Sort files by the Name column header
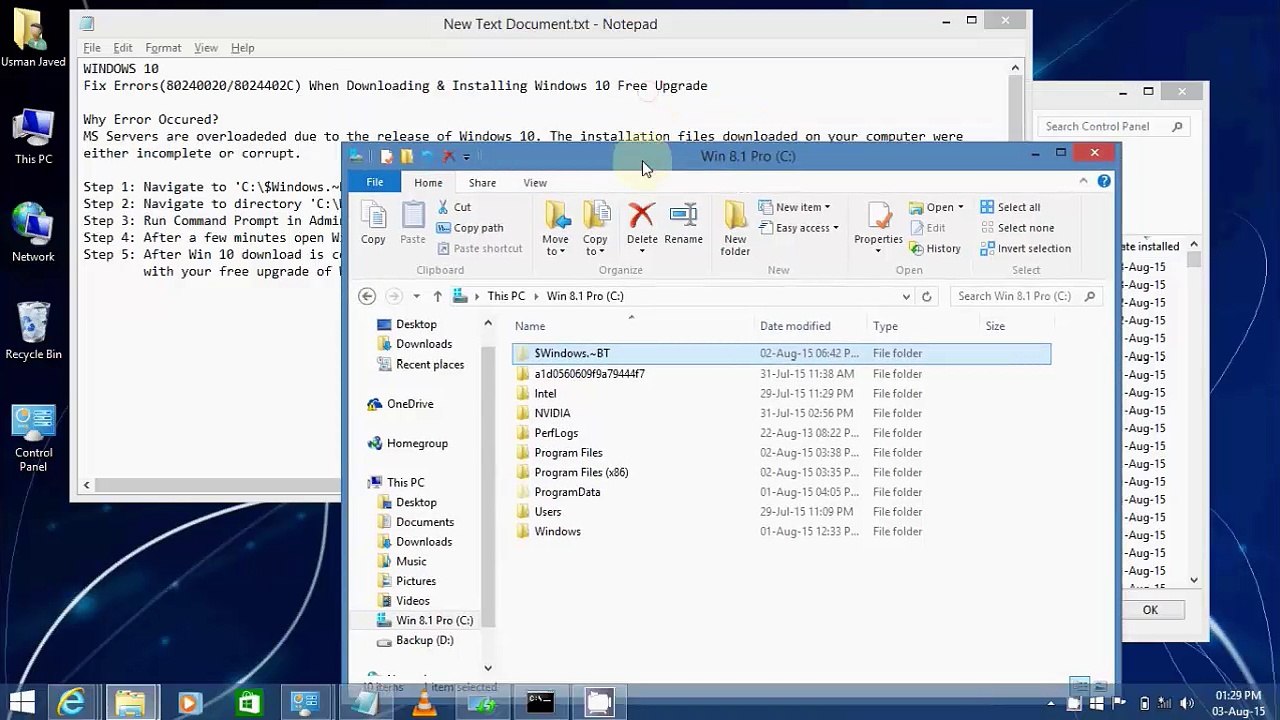Screen dimensions: 1280x720 [x=632, y=326]
